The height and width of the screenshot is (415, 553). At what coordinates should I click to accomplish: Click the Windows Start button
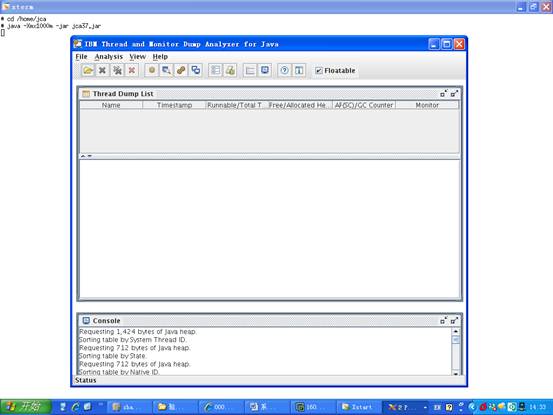(x=26, y=407)
